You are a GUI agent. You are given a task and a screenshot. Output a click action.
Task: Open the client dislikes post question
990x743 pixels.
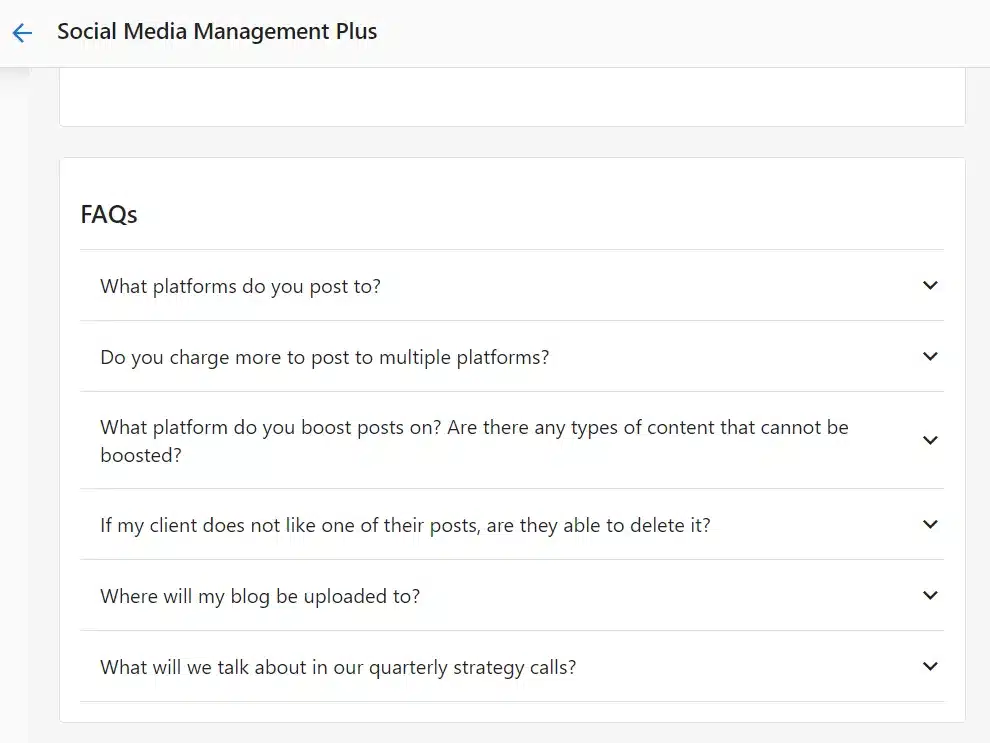tap(404, 524)
